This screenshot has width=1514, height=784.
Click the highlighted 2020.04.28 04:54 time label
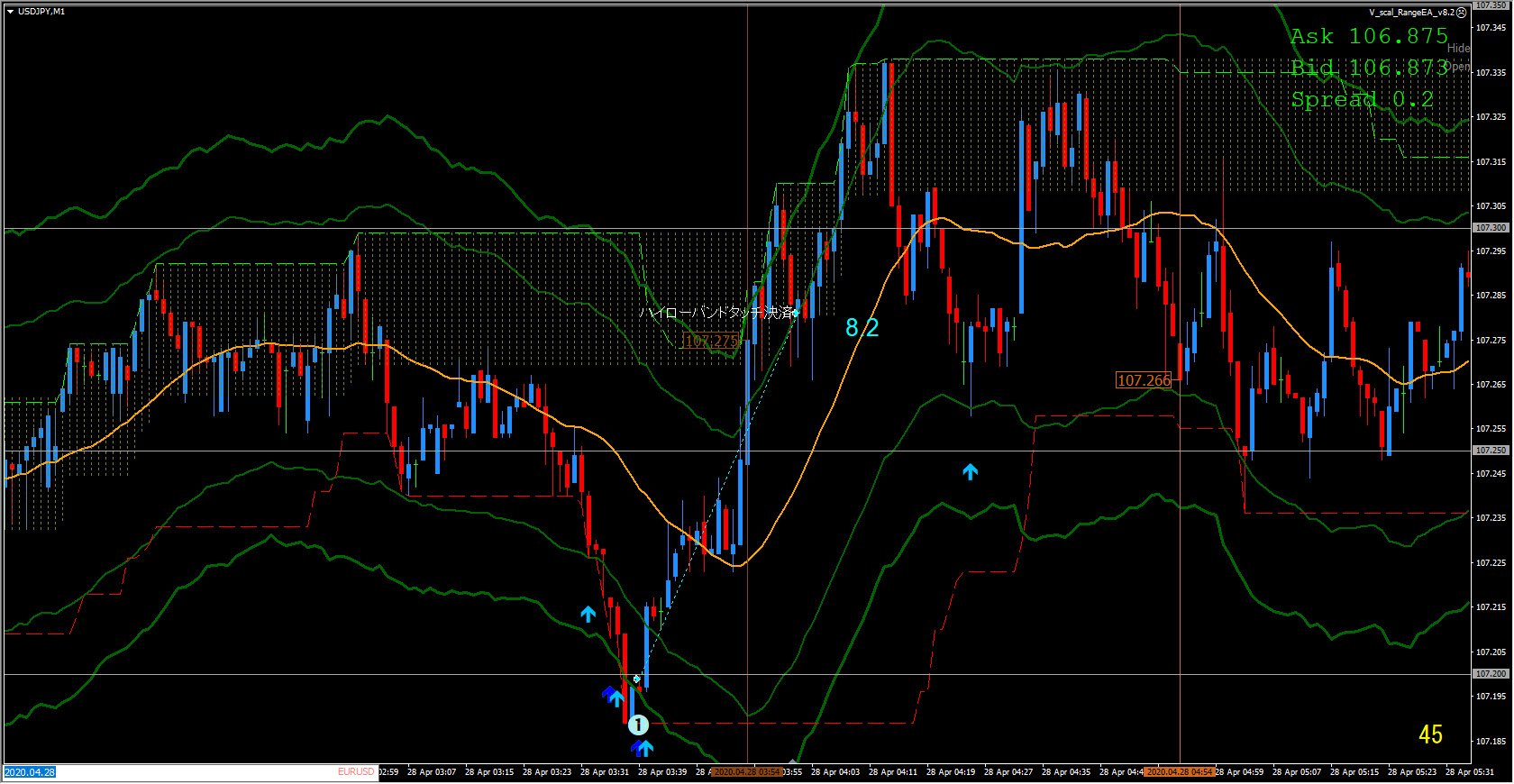tap(1180, 772)
